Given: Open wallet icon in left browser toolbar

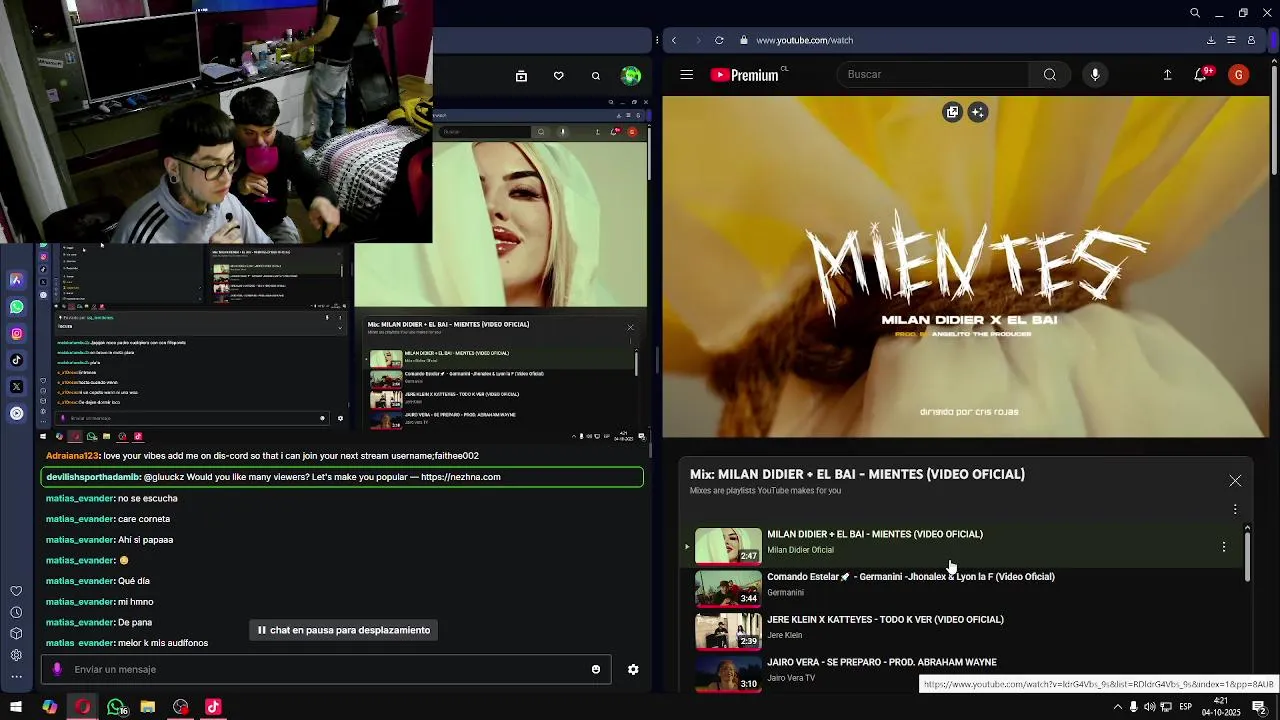Looking at the screenshot, I should click(521, 76).
